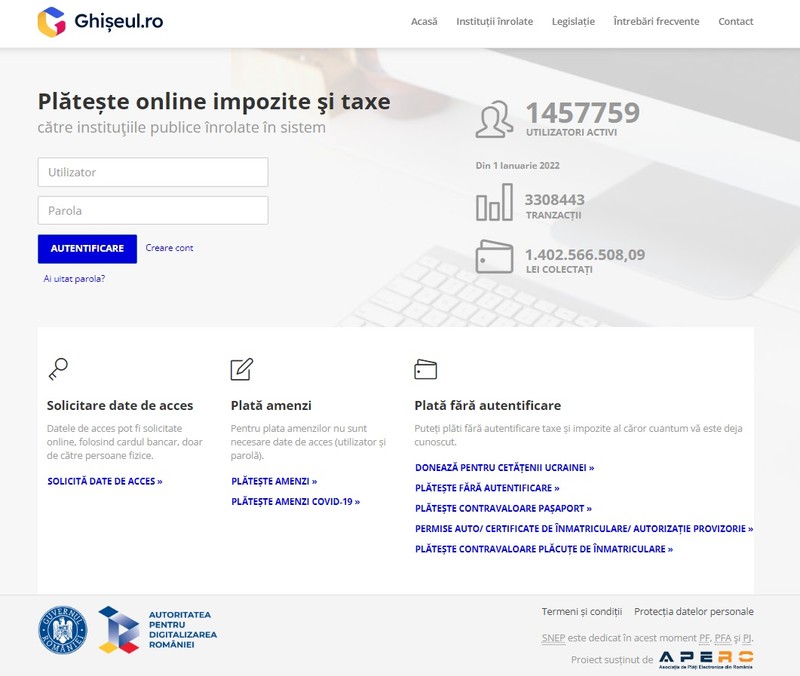The width and height of the screenshot is (800, 676).
Task: Click the Plătește online impozite și taxe heading
Action: (x=214, y=101)
